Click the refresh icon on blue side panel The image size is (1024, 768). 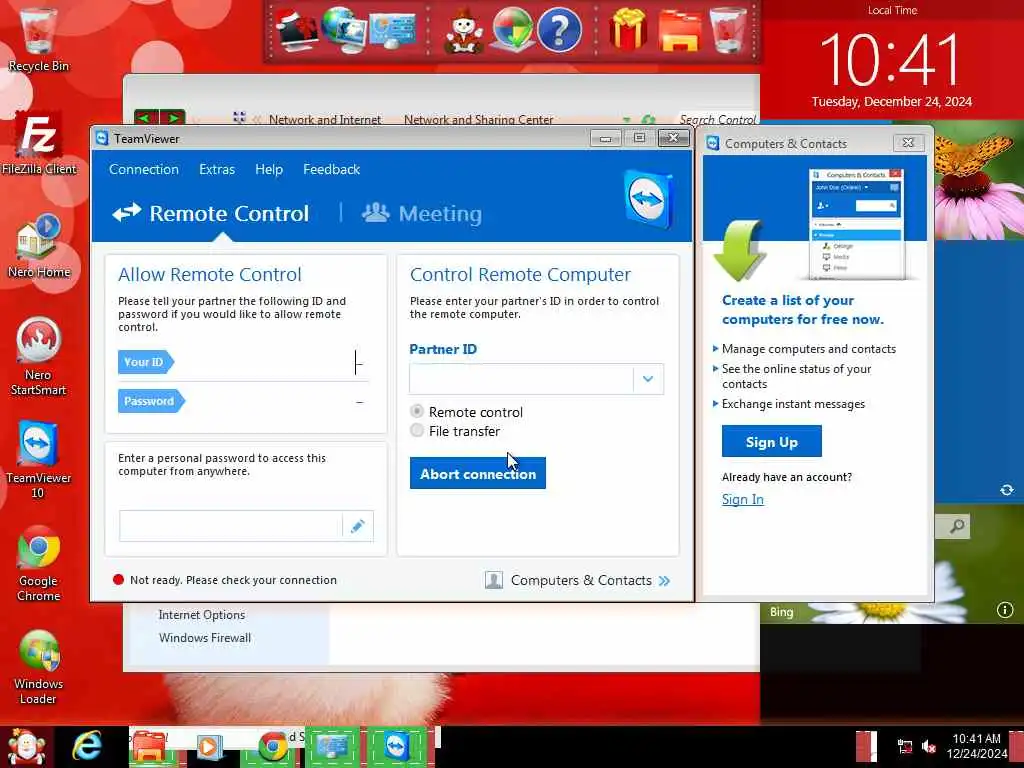point(1006,490)
